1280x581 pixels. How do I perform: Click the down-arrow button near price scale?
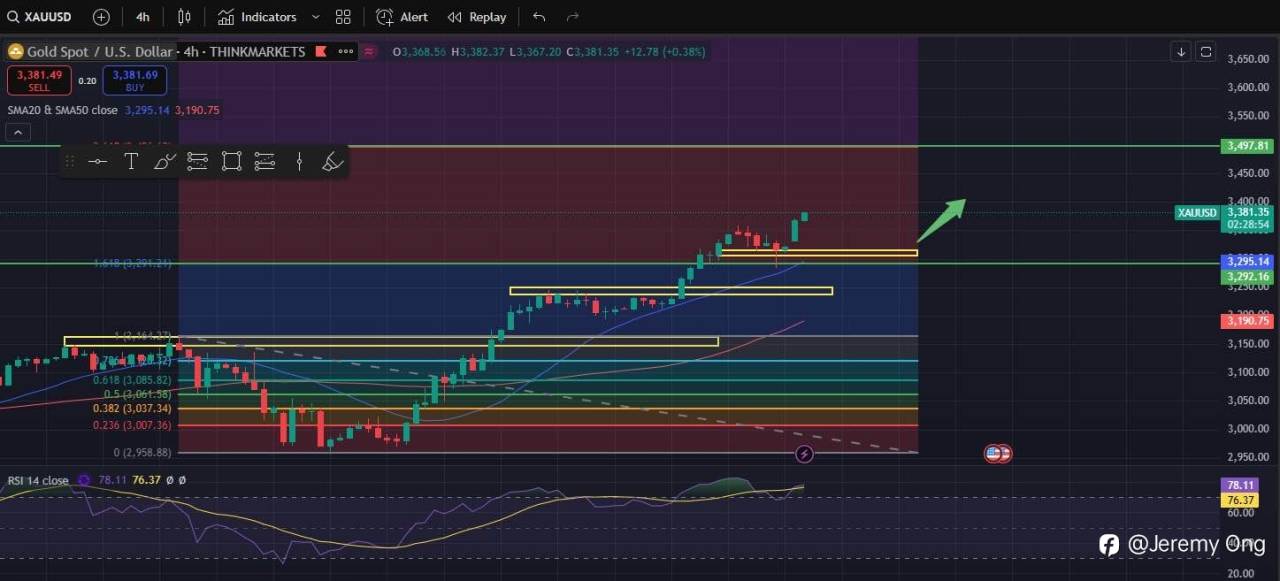point(1181,52)
